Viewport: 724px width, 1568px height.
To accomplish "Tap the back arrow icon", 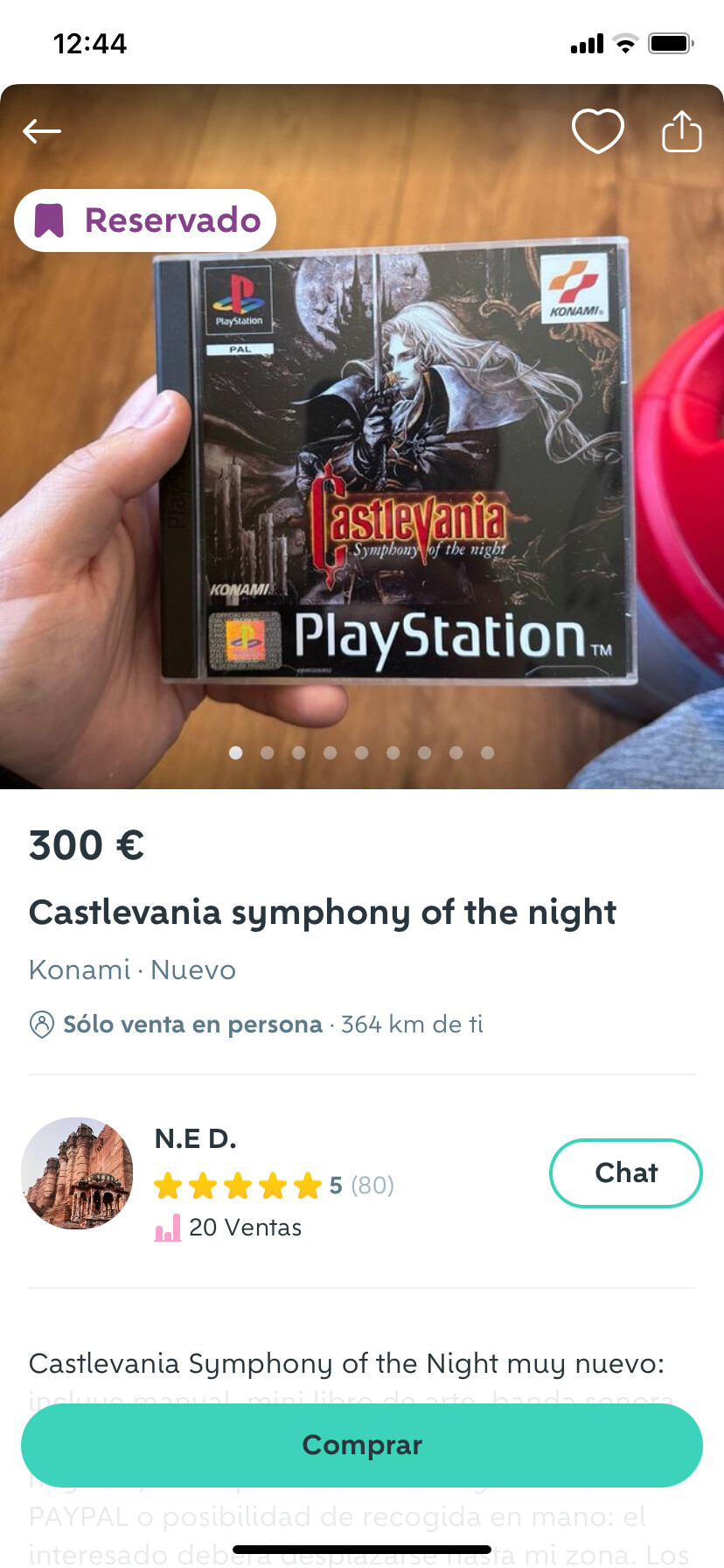I will click(42, 132).
